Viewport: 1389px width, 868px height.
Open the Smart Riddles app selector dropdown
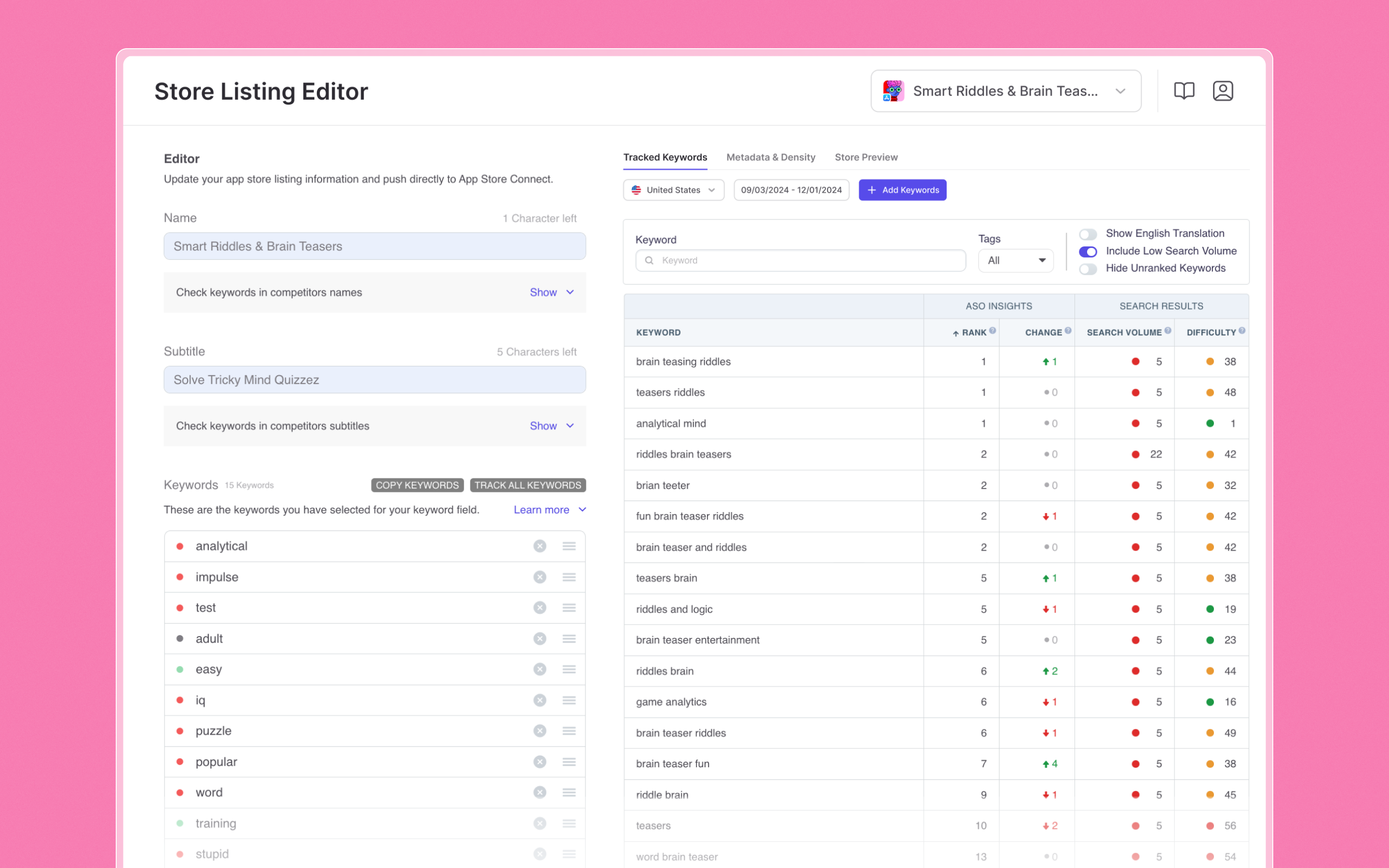[x=1006, y=91]
